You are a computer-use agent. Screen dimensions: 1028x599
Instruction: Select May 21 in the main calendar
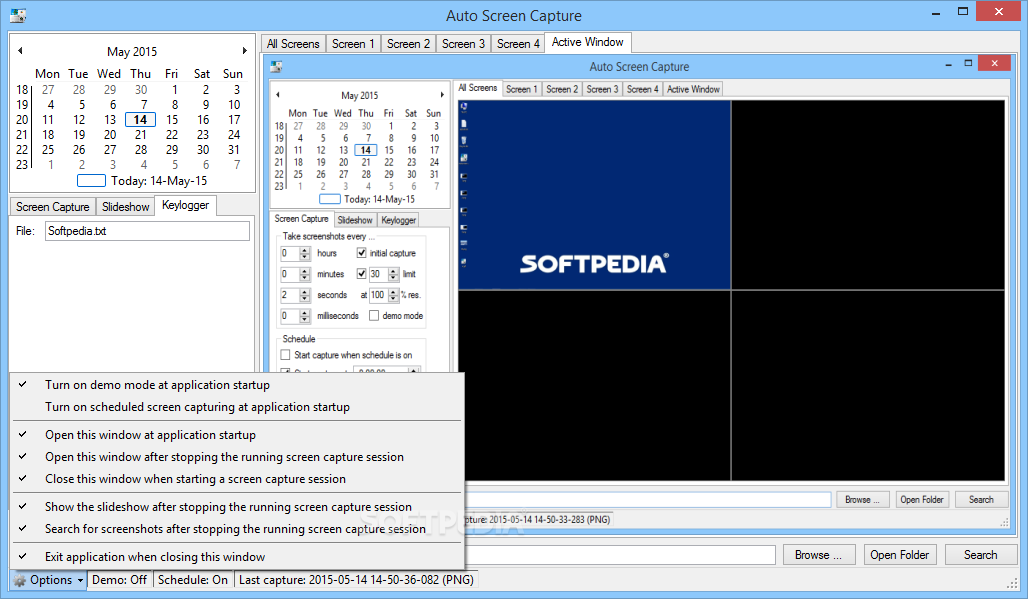point(140,134)
